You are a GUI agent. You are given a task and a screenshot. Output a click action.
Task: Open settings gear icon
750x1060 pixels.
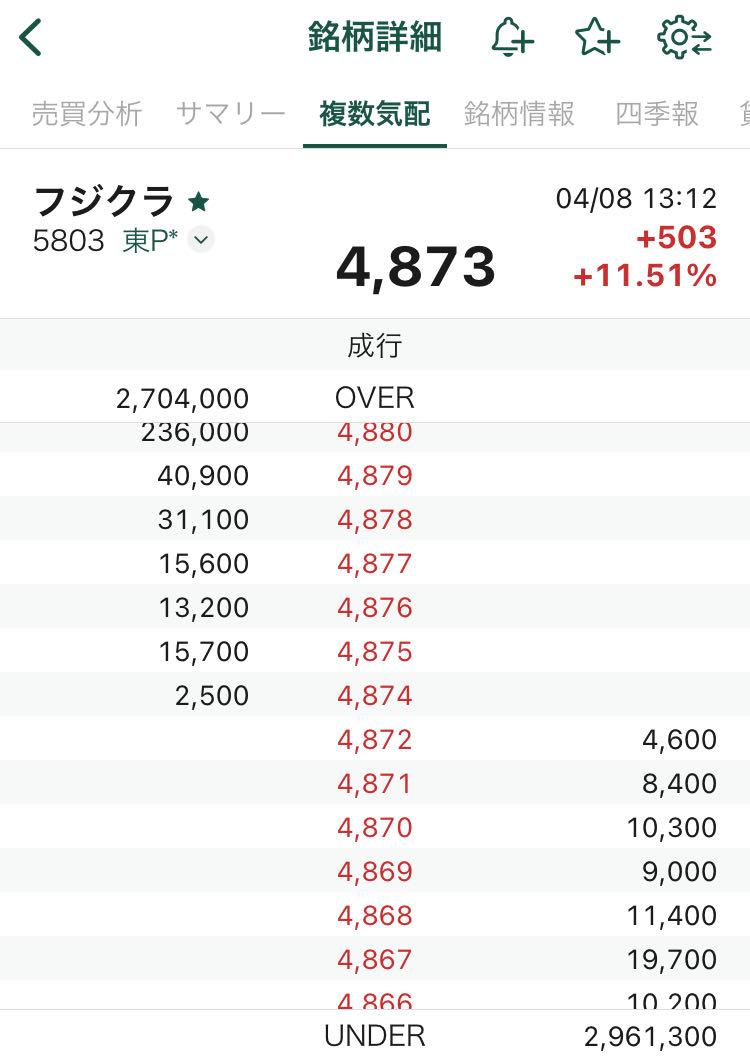click(684, 39)
